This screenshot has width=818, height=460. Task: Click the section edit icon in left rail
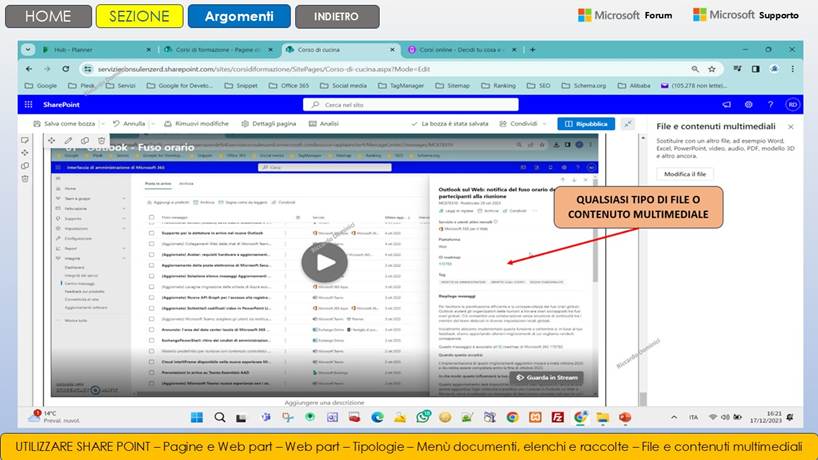(x=25, y=140)
